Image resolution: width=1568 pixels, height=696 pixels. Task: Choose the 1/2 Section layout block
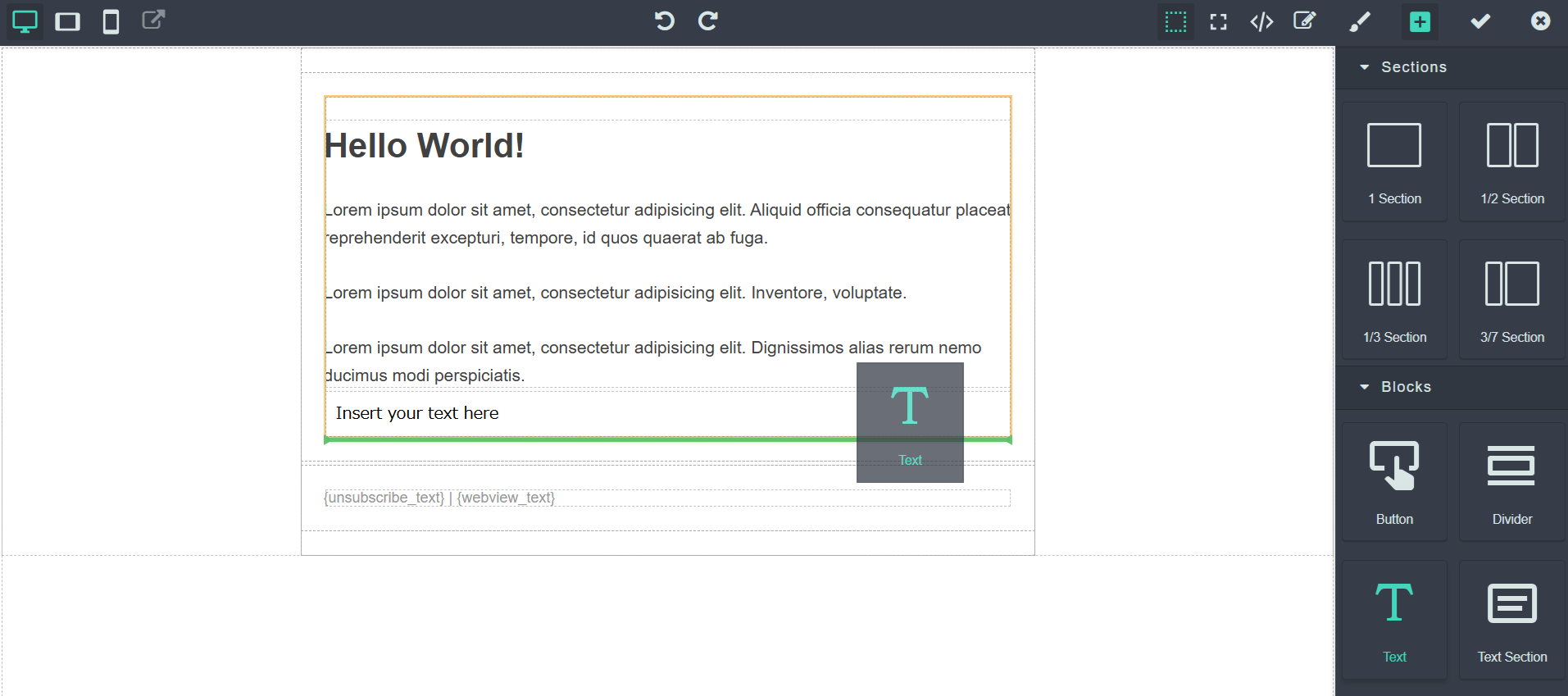click(1512, 161)
